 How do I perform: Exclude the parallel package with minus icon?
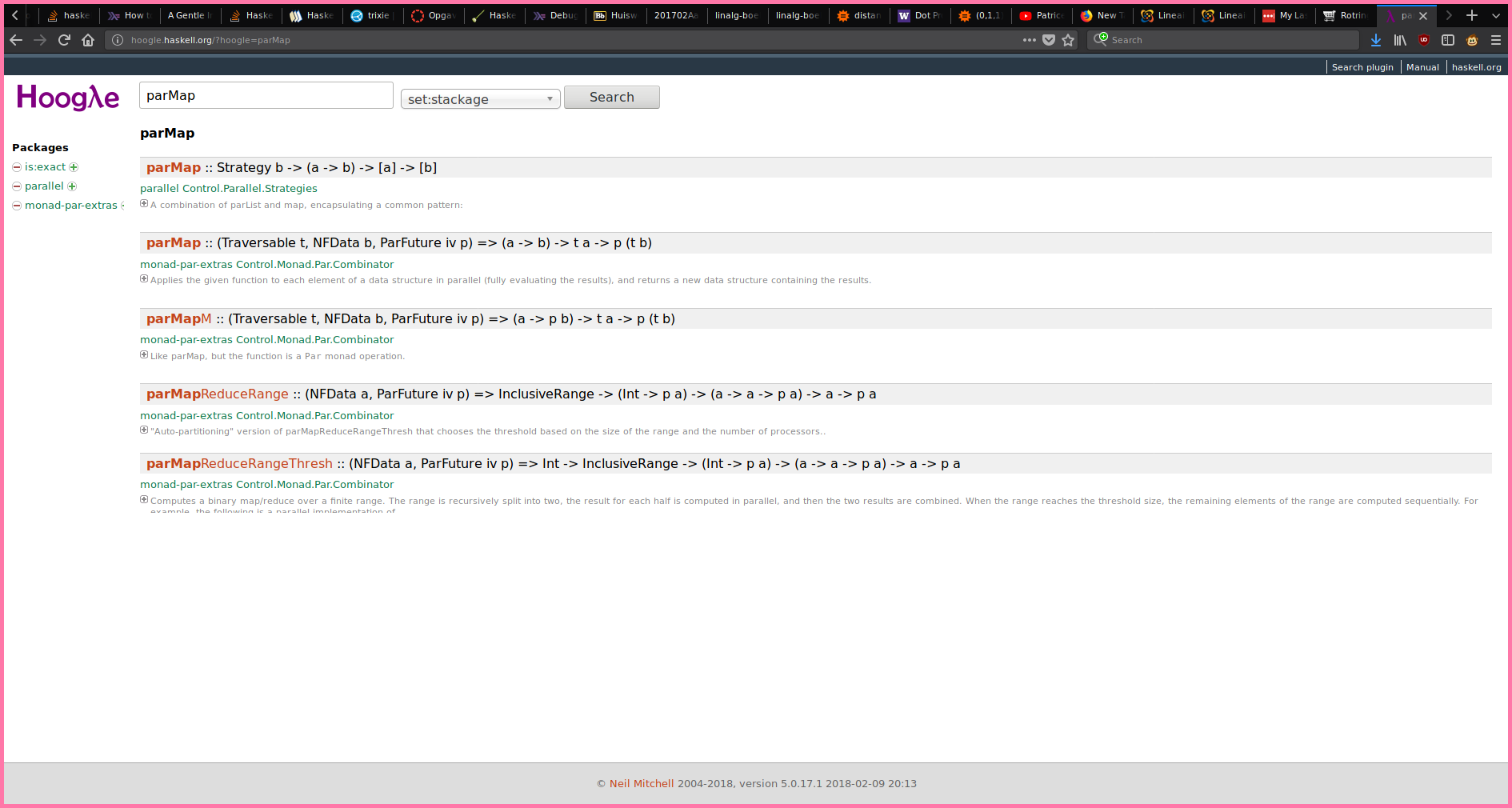(x=17, y=186)
